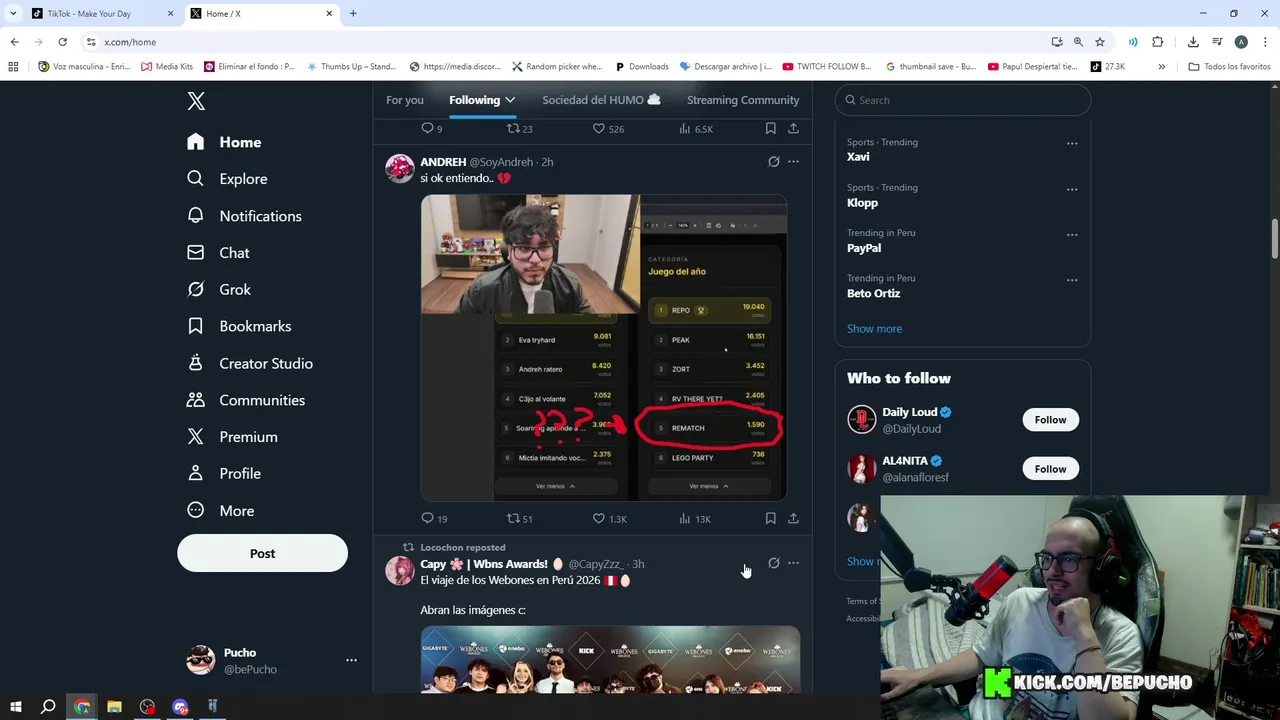The height and width of the screenshot is (720, 1280).
Task: Open ANDREH's Juego del año image
Action: [603, 348]
